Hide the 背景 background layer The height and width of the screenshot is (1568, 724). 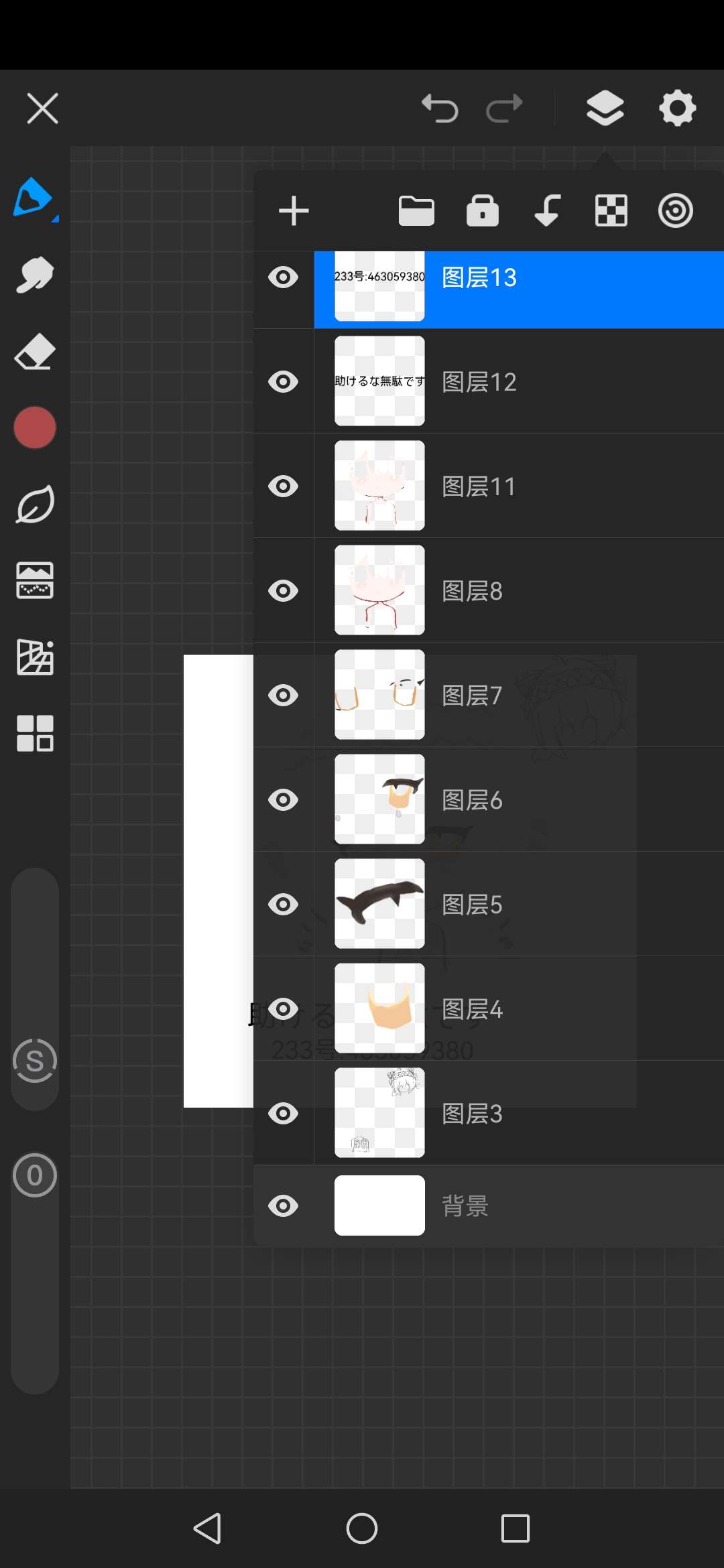click(283, 1205)
